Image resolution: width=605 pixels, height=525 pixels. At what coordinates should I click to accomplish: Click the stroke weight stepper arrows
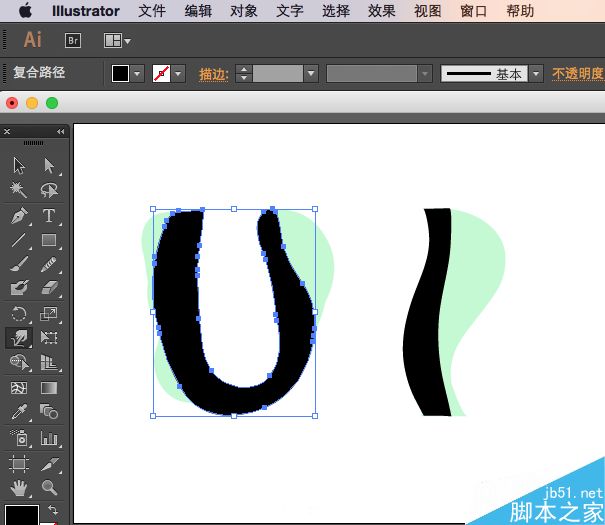point(244,73)
